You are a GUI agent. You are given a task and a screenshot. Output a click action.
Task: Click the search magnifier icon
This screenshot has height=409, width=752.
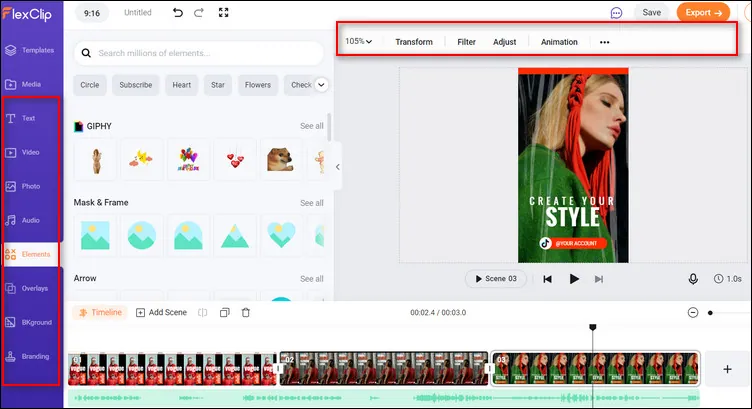pos(86,53)
